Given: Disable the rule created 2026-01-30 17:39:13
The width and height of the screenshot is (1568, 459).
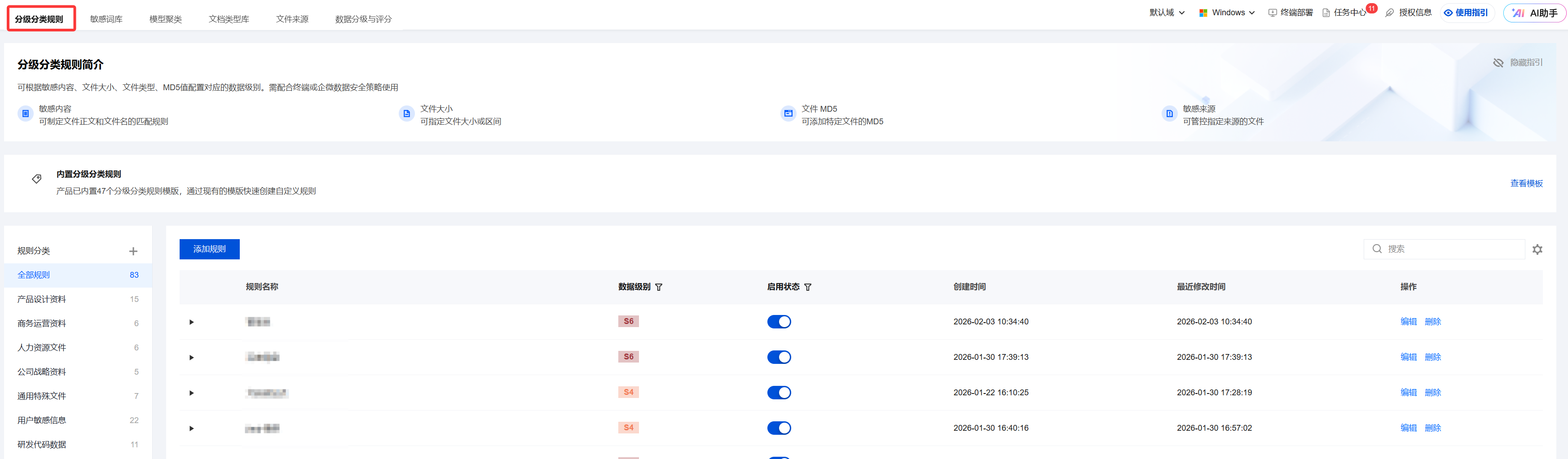Looking at the screenshot, I should 779,357.
